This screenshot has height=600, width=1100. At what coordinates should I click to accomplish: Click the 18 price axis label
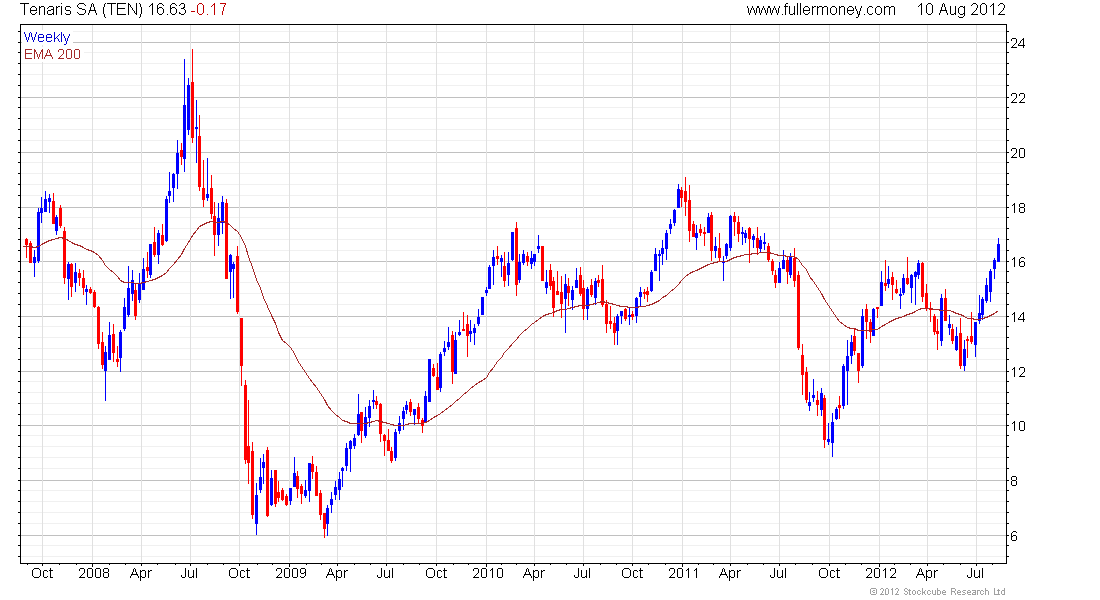[x=1017, y=208]
